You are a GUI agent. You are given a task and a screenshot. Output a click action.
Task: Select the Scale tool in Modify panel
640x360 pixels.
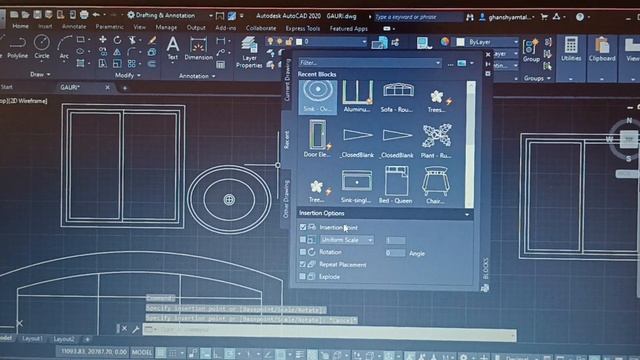tap(117, 64)
